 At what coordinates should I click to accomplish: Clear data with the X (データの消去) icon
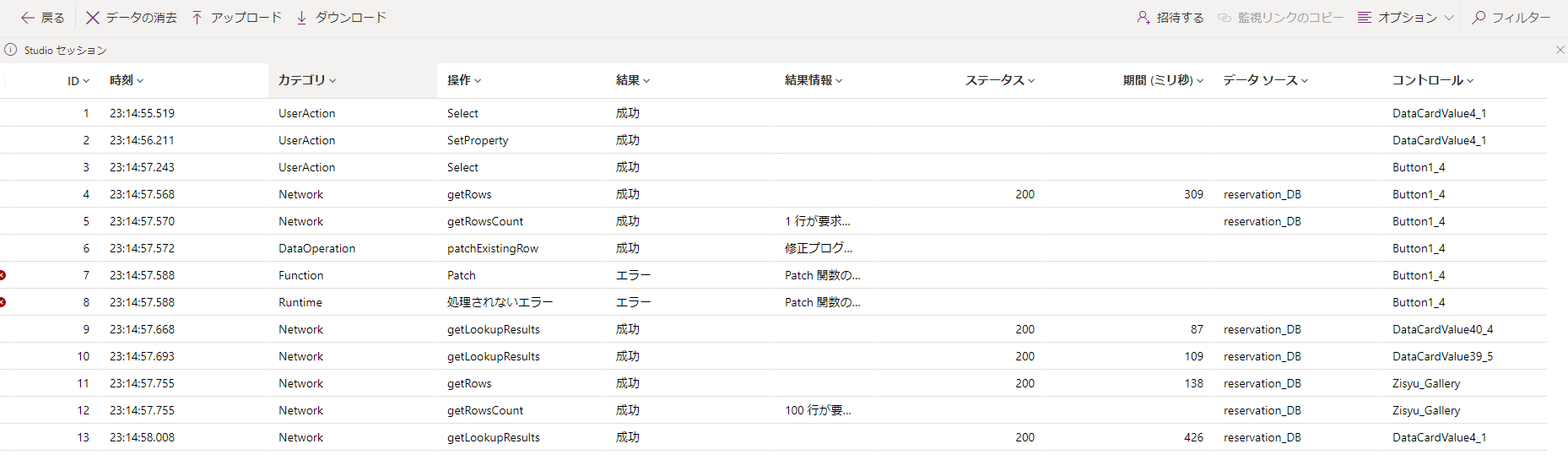[x=93, y=18]
